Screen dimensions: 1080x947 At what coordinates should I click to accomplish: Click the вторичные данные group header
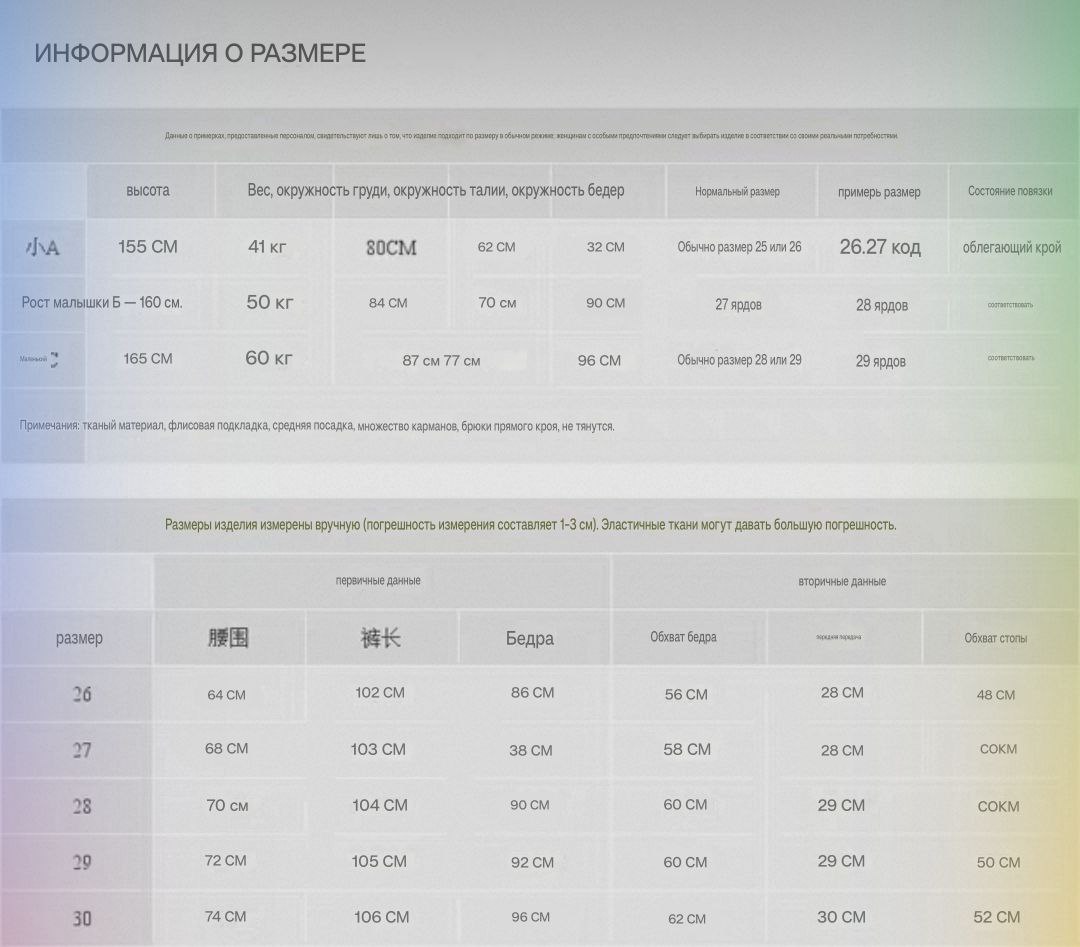click(x=842, y=581)
